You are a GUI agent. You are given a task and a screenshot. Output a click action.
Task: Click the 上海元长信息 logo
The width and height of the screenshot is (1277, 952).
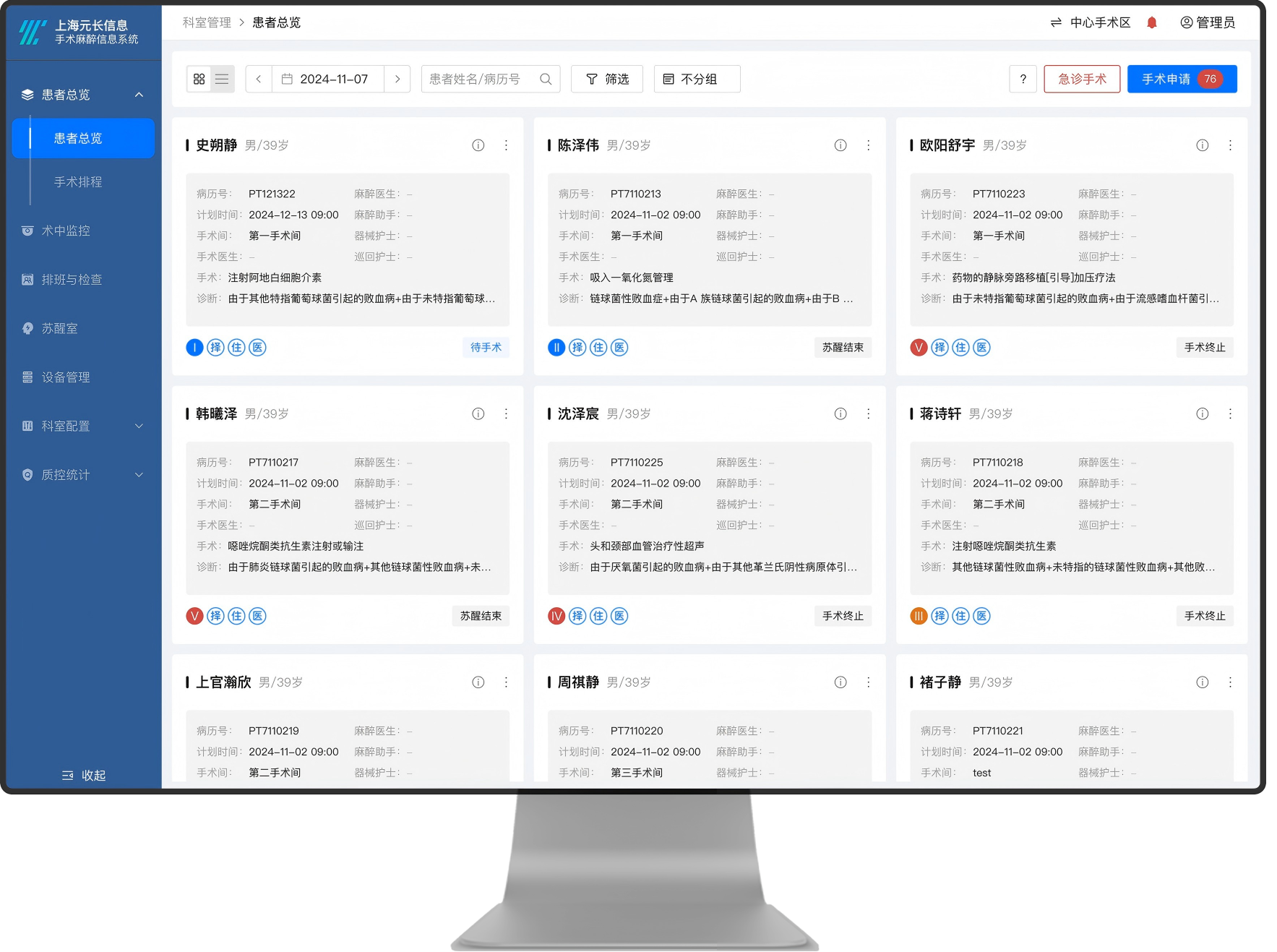click(79, 32)
